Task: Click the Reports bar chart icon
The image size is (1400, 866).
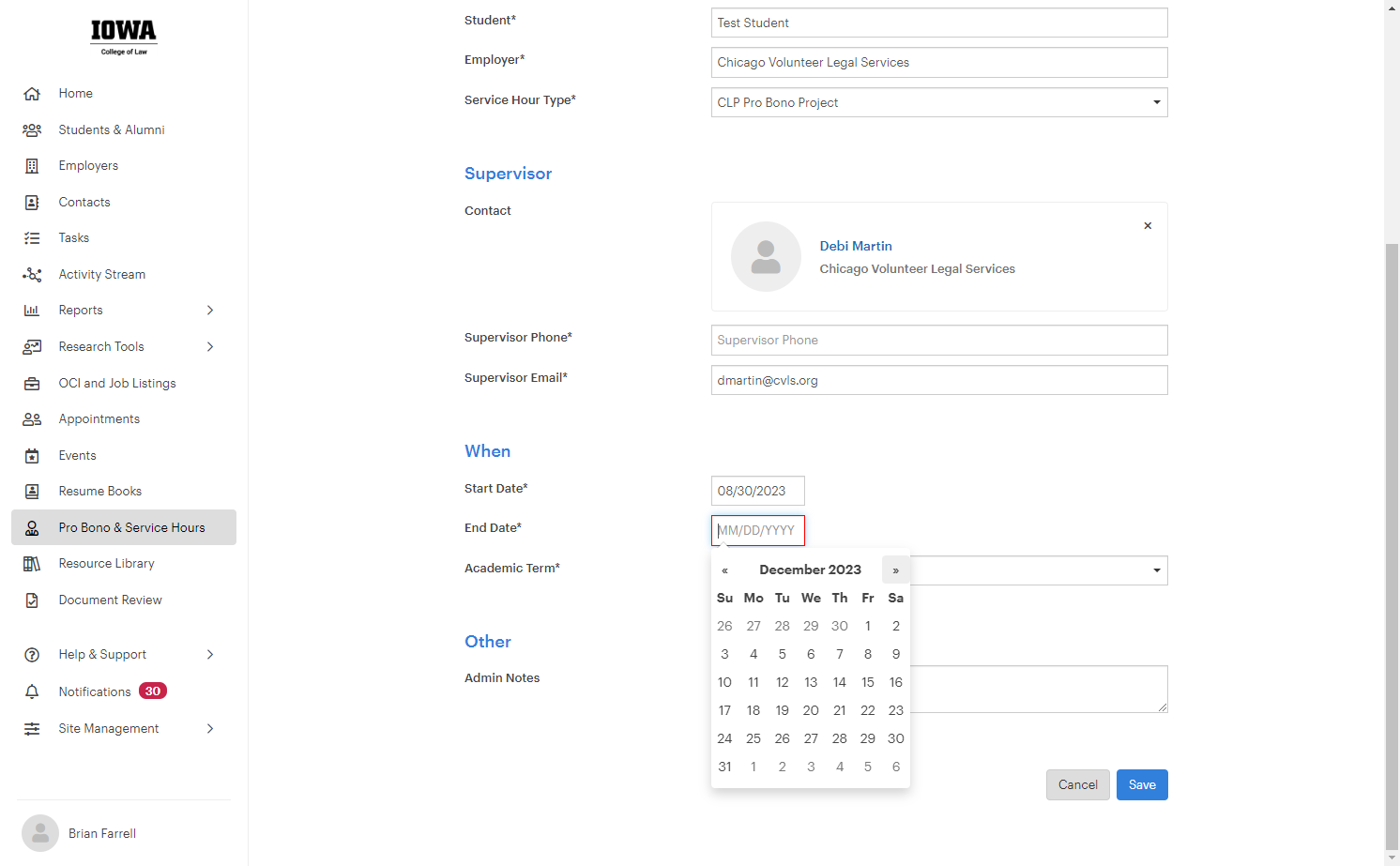Action: 32,311
